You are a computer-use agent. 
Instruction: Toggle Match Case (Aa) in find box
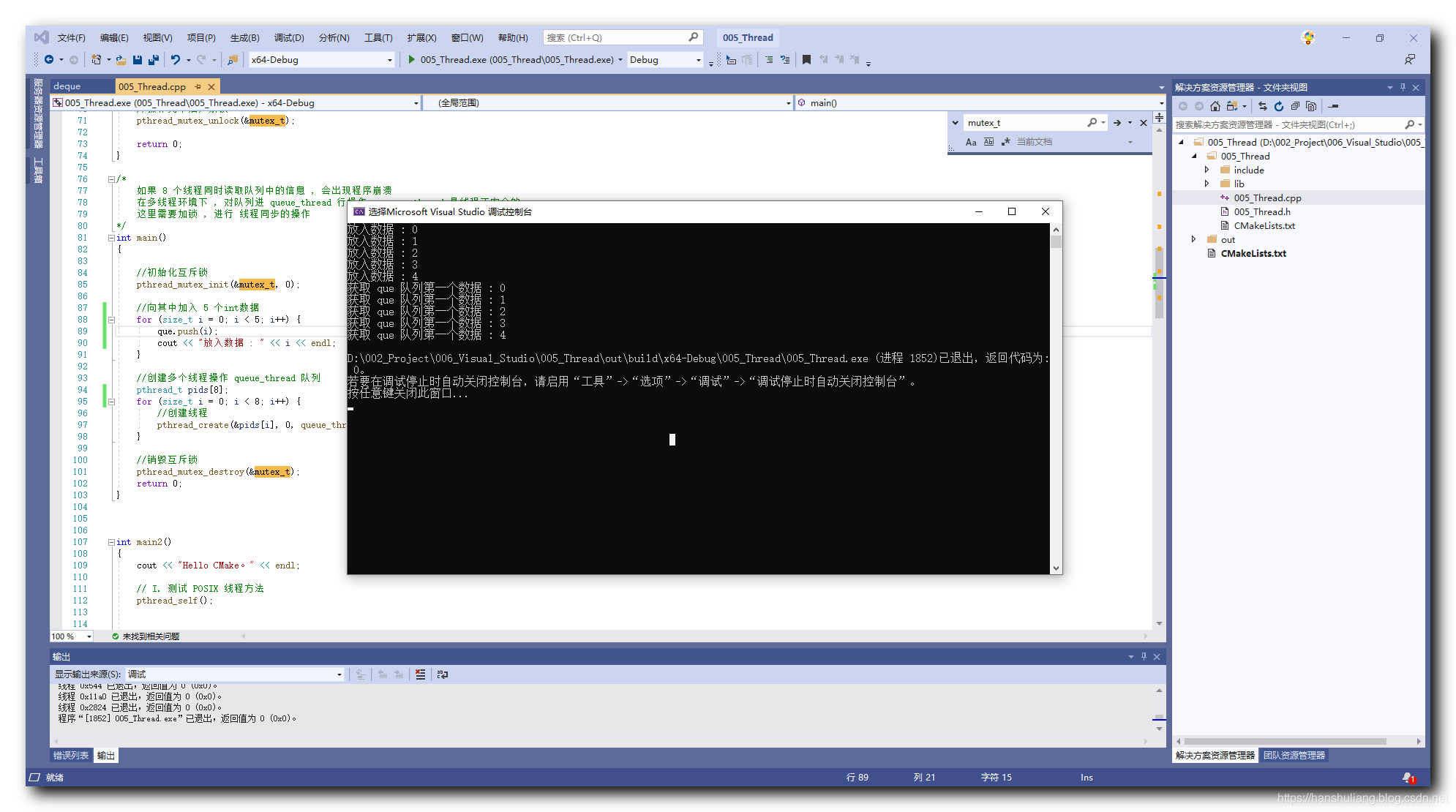[971, 142]
